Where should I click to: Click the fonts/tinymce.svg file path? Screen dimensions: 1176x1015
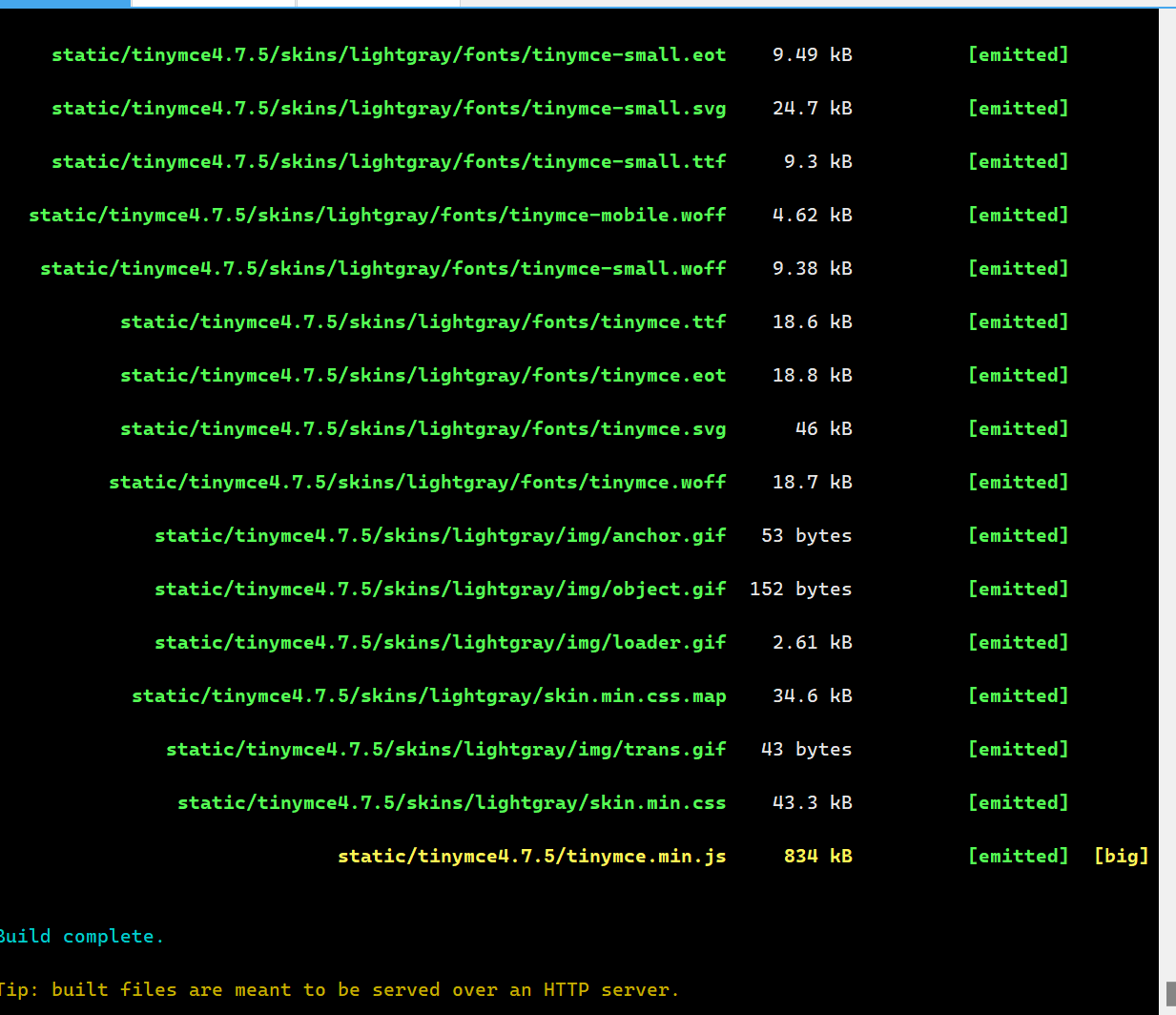pos(423,429)
